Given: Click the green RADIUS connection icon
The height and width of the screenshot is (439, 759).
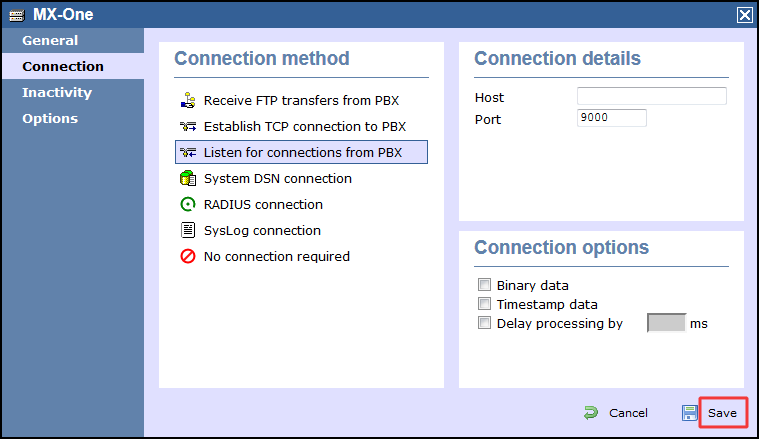Looking at the screenshot, I should [187, 205].
